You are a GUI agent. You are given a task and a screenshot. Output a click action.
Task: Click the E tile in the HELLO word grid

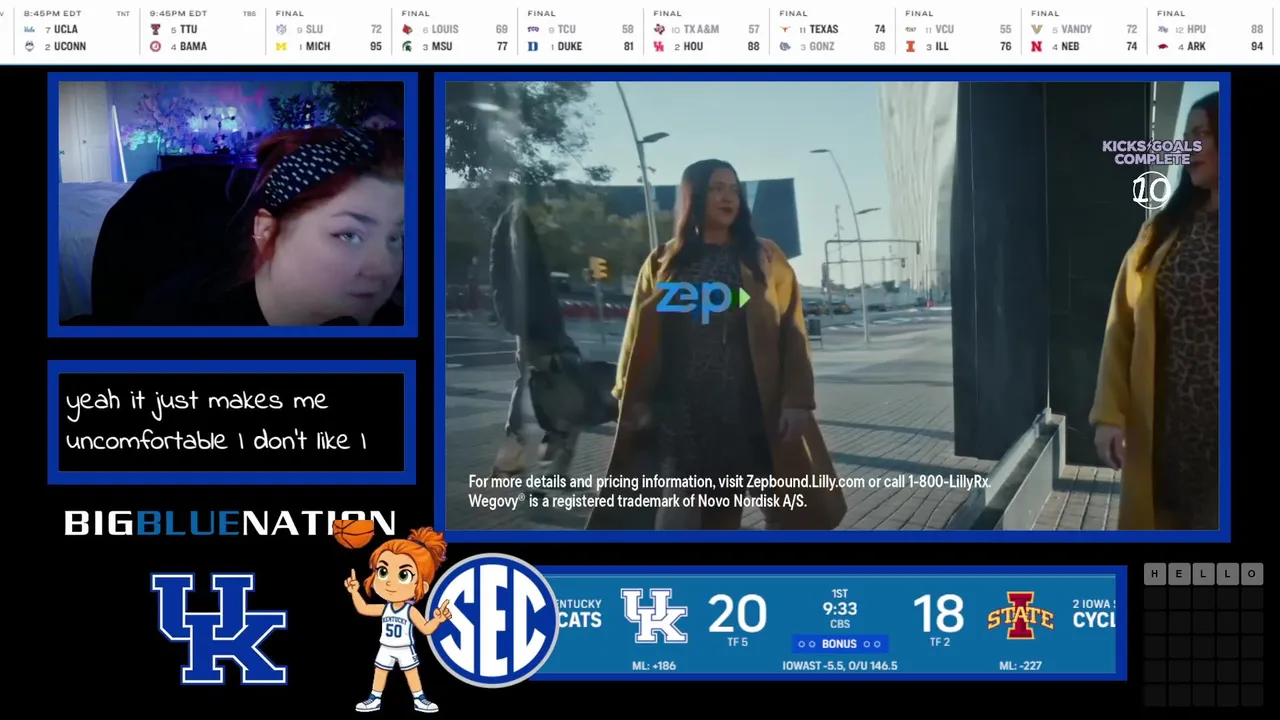tap(1179, 573)
